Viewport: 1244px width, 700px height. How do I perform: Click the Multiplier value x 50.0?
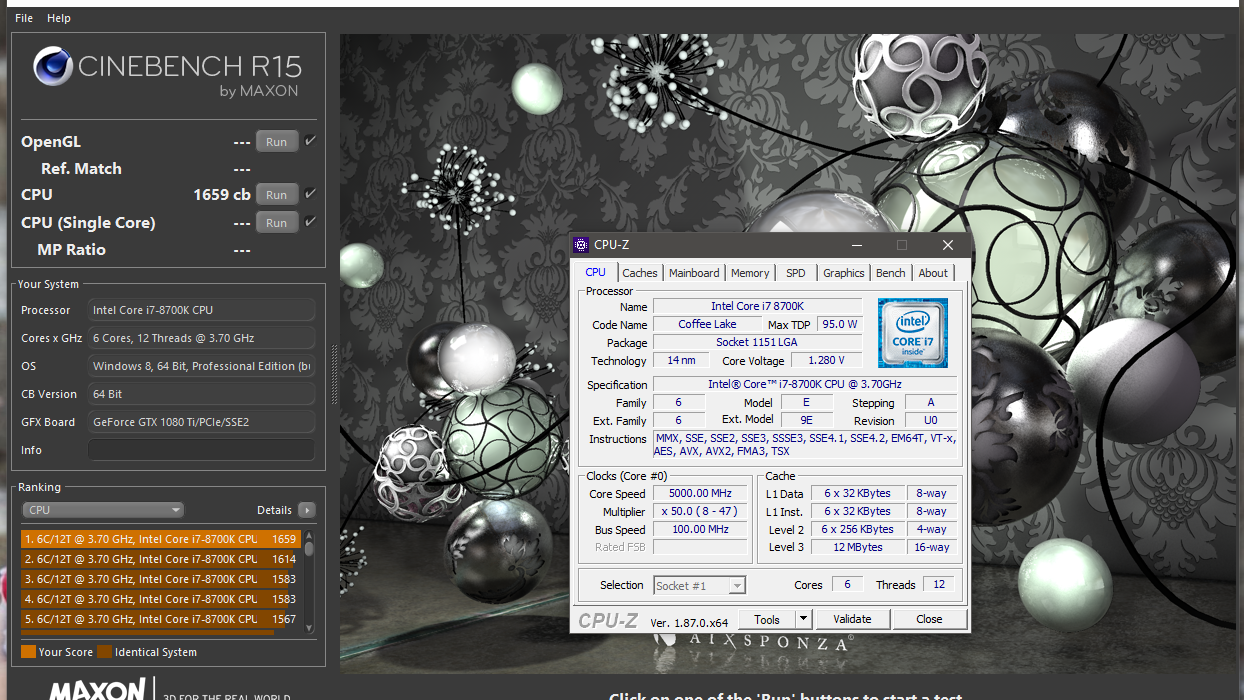(700, 511)
